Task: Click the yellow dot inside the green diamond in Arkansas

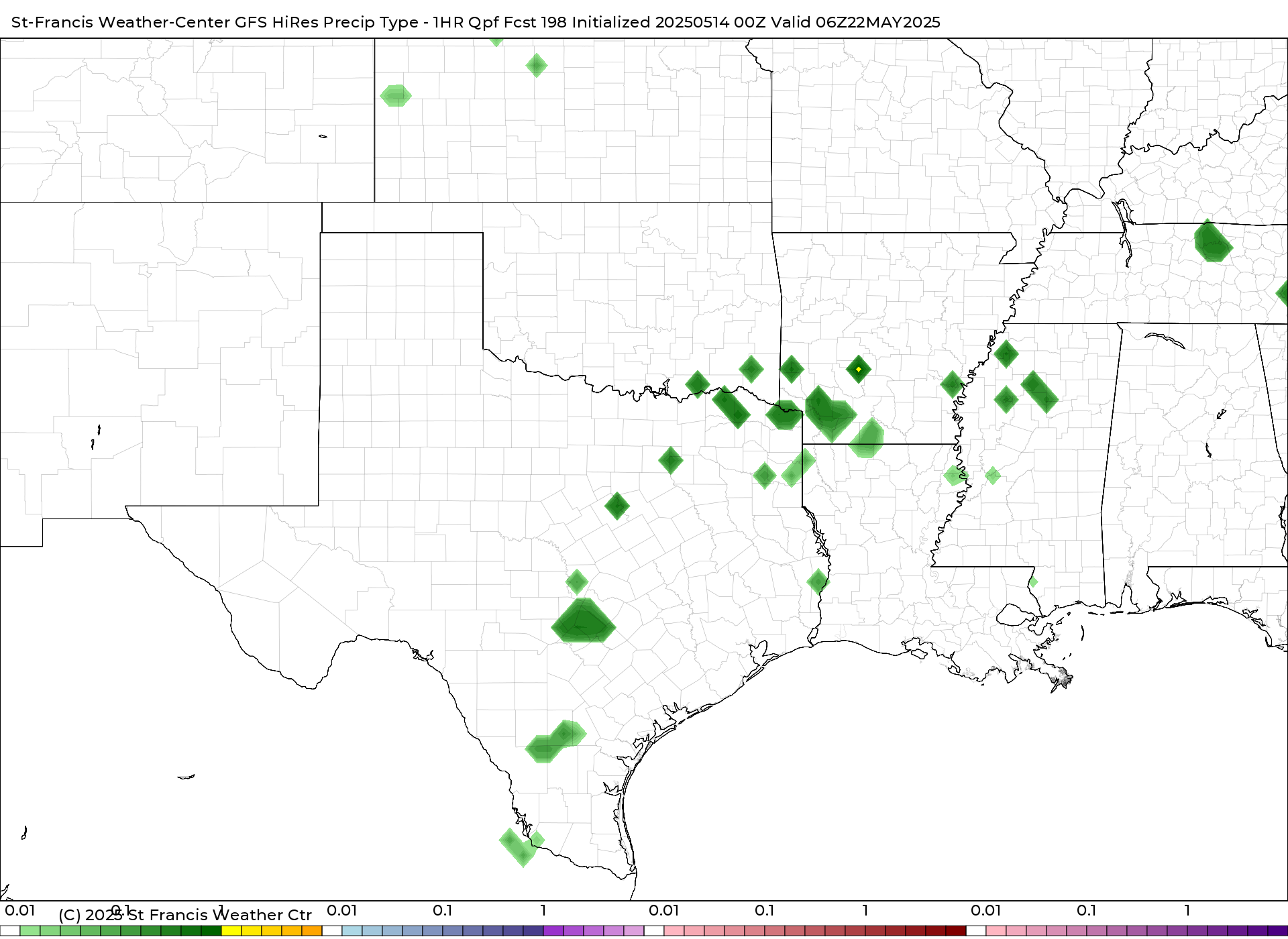Action: [859, 369]
